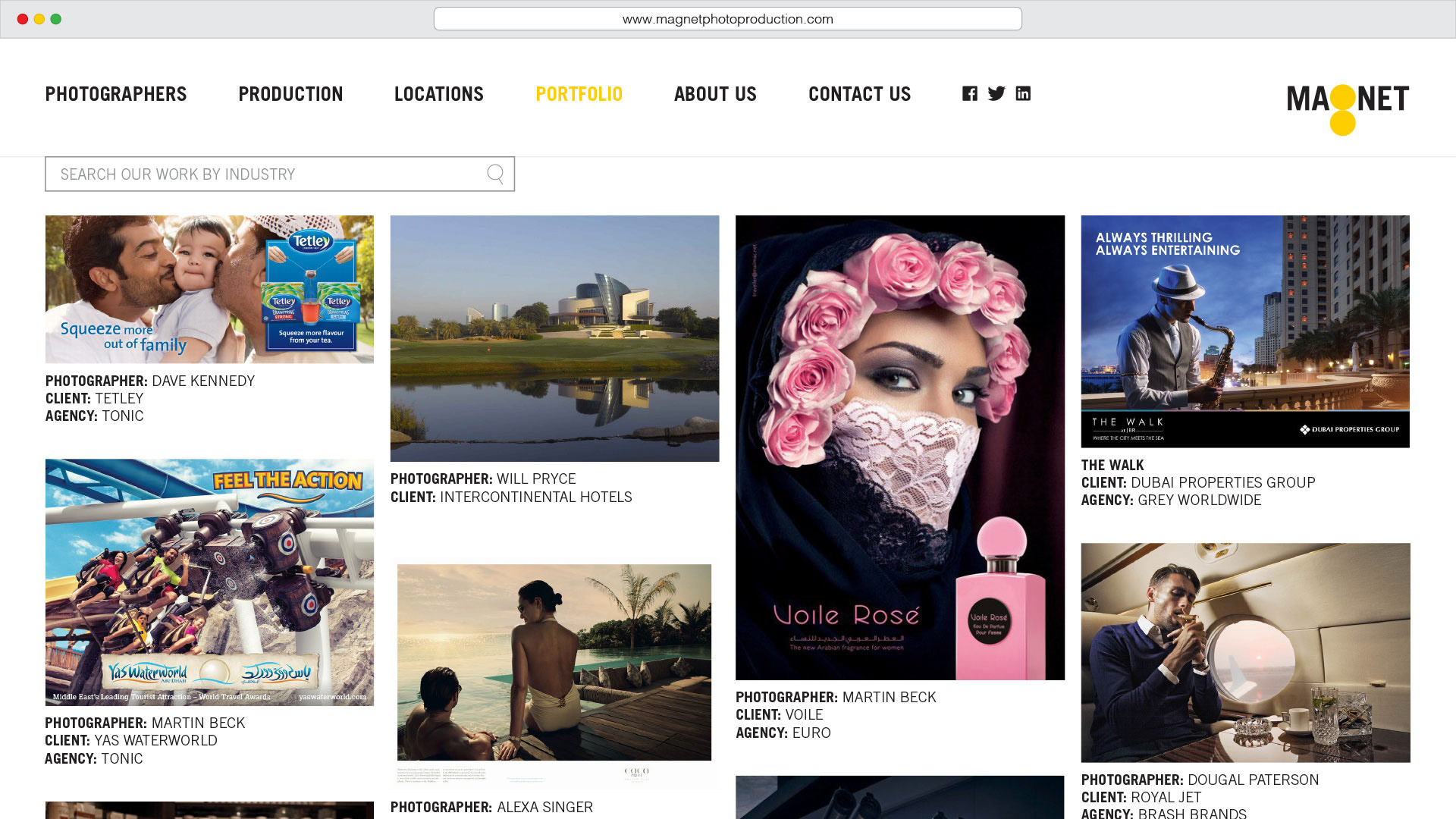
Task: Click Martin Beck under Yas Waterworld ad
Action: point(198,723)
